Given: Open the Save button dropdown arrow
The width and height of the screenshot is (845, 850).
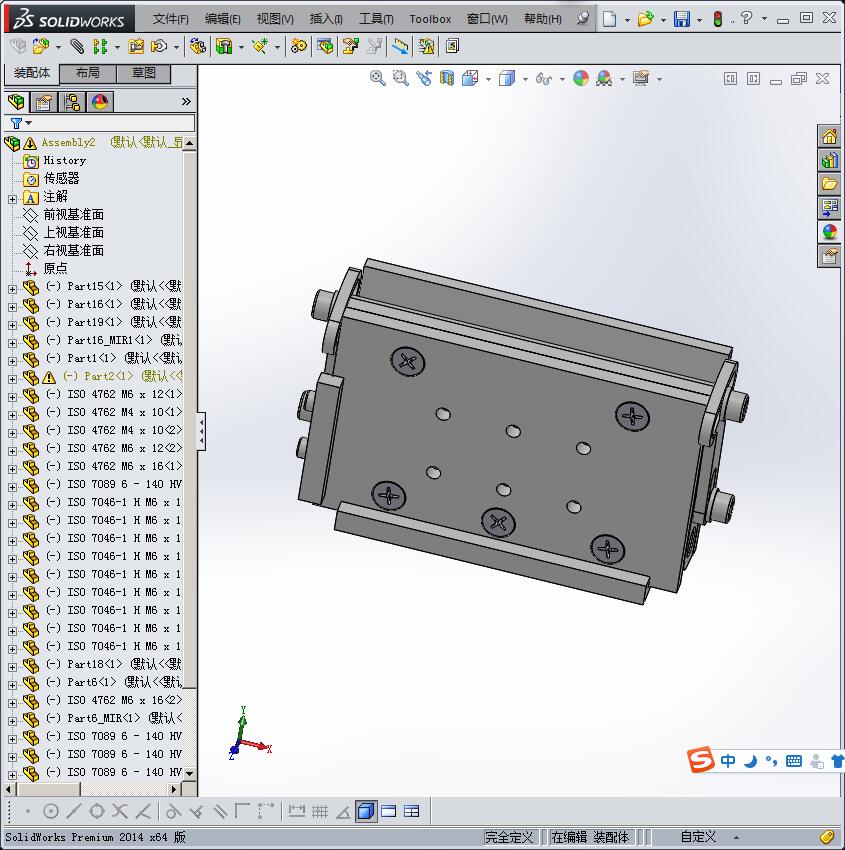Looking at the screenshot, I should (x=699, y=20).
